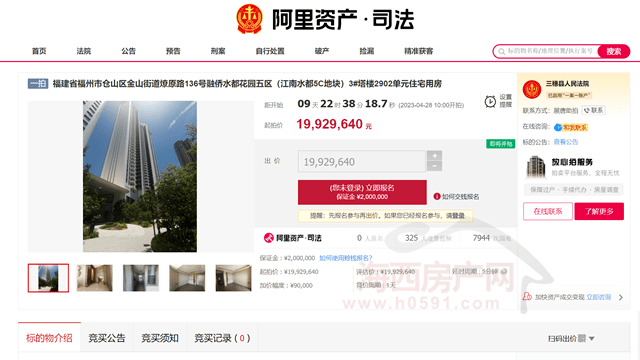The width and height of the screenshot is (640, 360).
Task: Click the 搜索 button
Action: tap(613, 51)
